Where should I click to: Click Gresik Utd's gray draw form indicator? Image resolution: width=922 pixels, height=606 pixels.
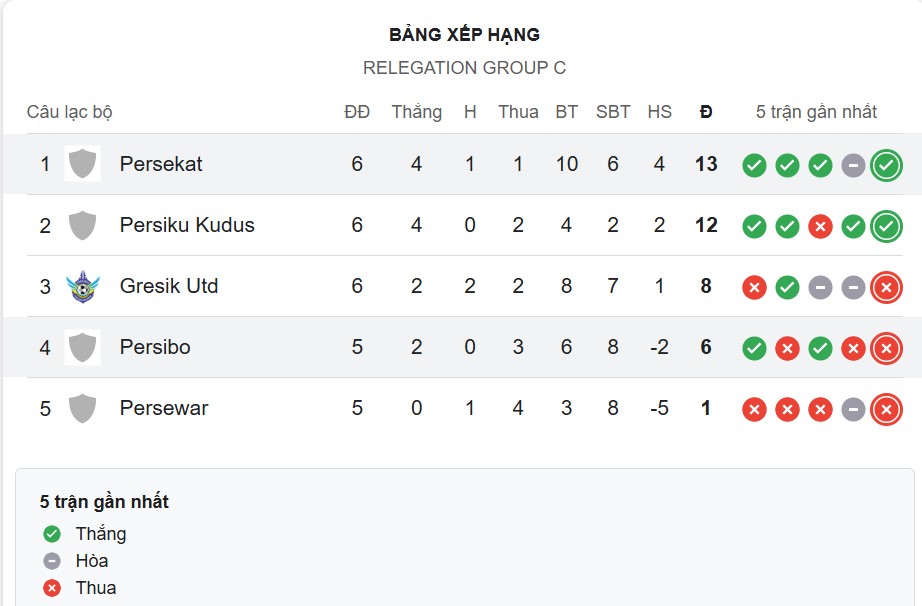click(820, 286)
